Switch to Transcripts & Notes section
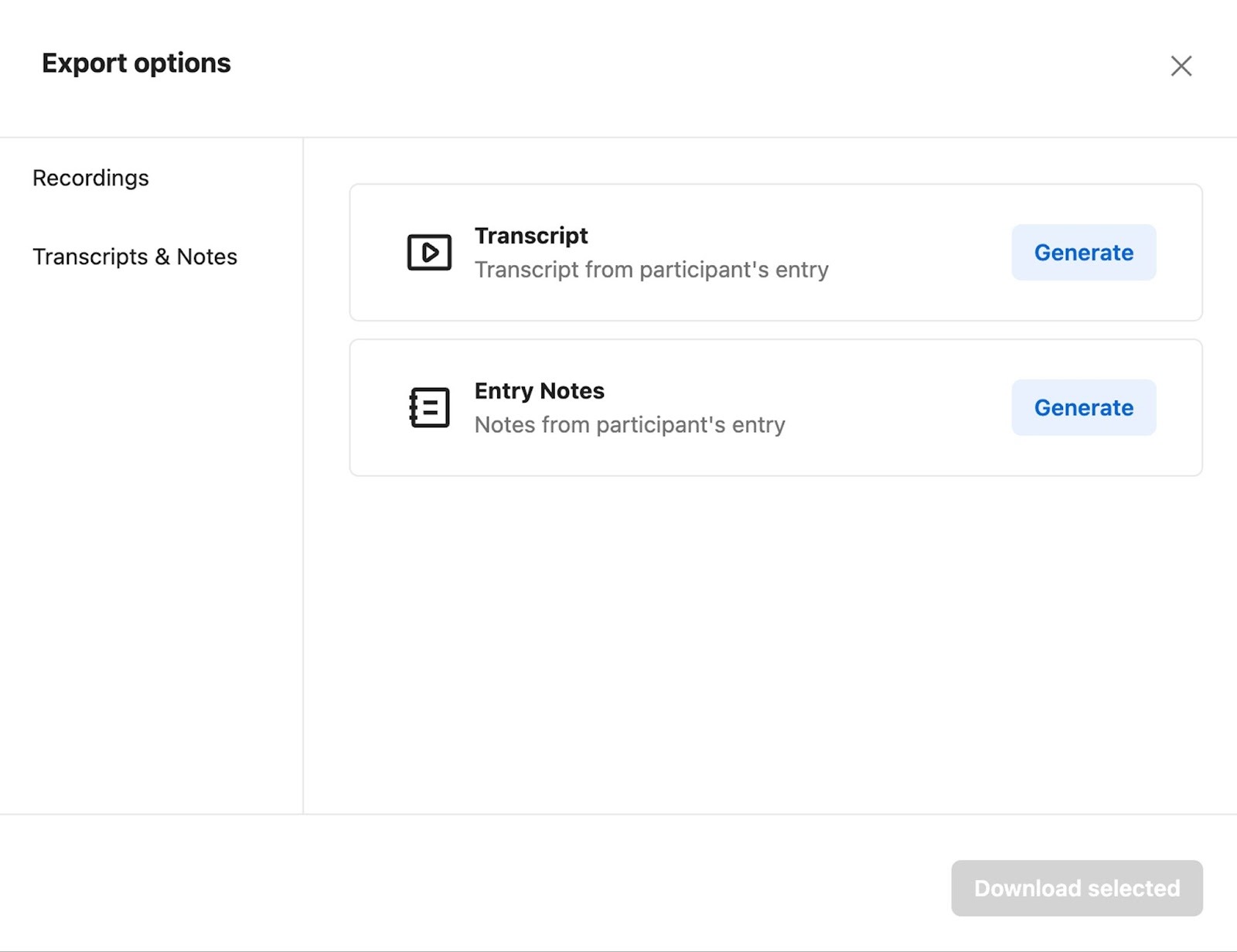1237x952 pixels. (x=135, y=257)
